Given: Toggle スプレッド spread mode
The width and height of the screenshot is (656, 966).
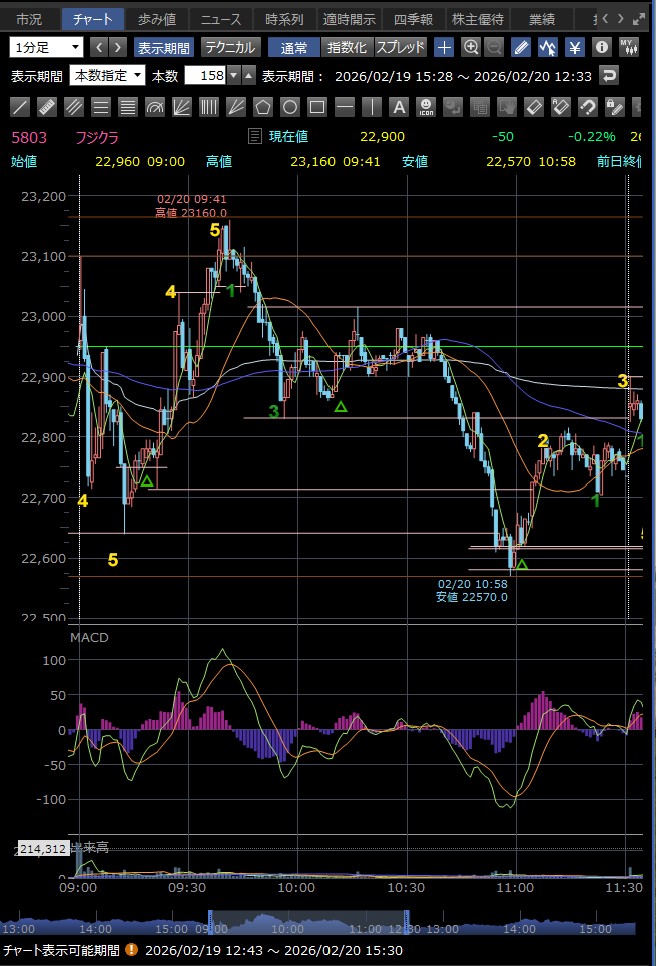Looking at the screenshot, I should tap(401, 47).
